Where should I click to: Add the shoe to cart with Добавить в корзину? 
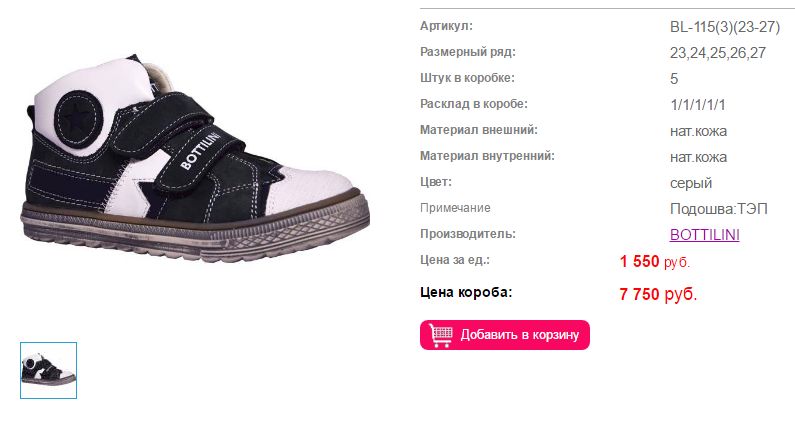pyautogui.click(x=504, y=335)
